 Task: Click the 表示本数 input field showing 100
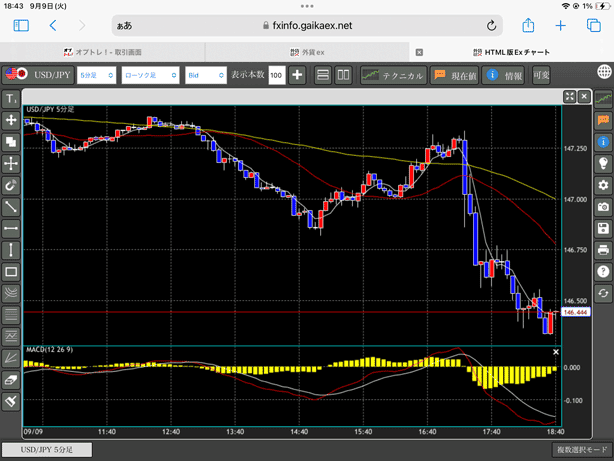pyautogui.click(x=275, y=75)
